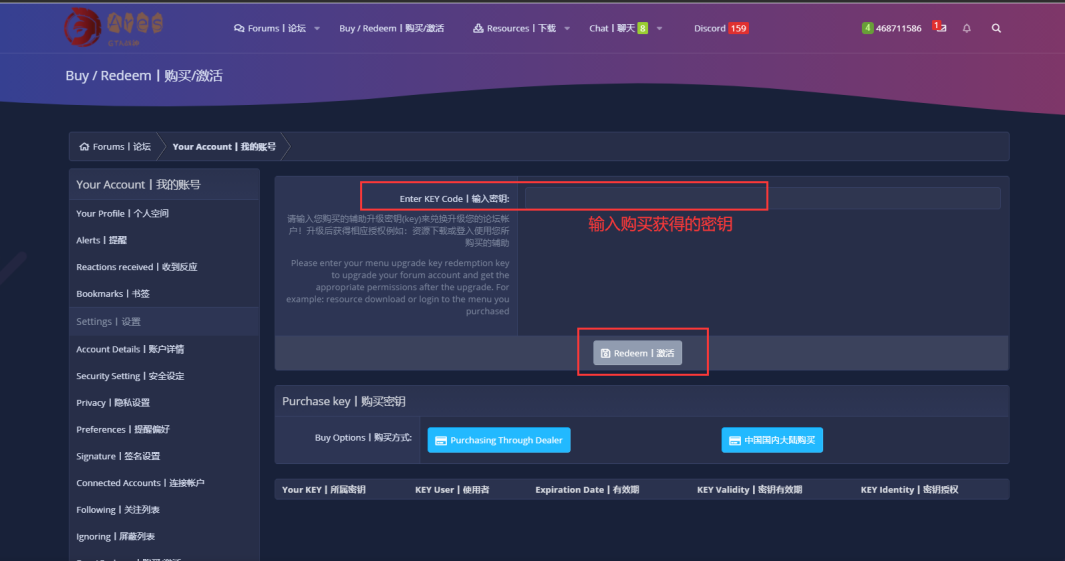Screen dimensions: 1065x561
Task: Click KEY Validity | 密钥有效期 column header
Action: 749,490
